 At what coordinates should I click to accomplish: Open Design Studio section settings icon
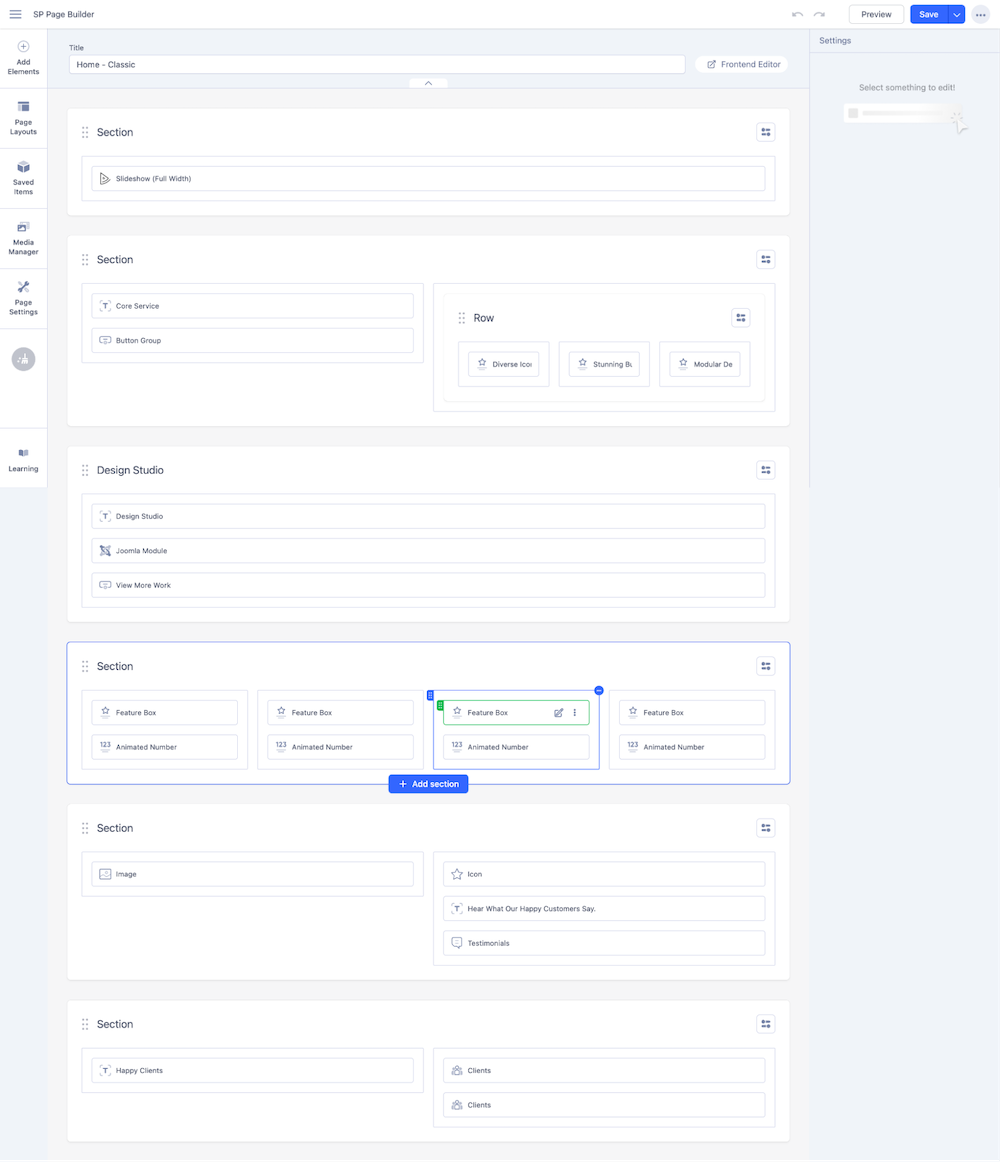tap(766, 470)
